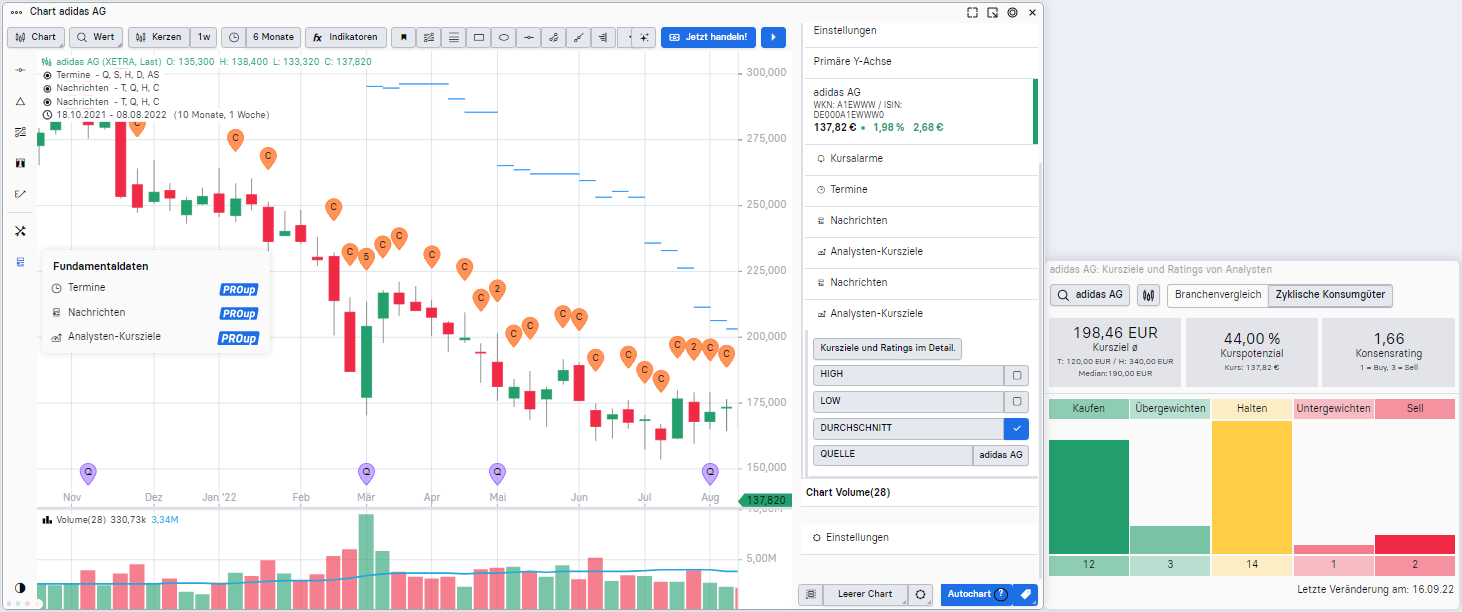Select Termine in Fundamentaldaten popup
This screenshot has height=612, width=1462.
[155, 288]
